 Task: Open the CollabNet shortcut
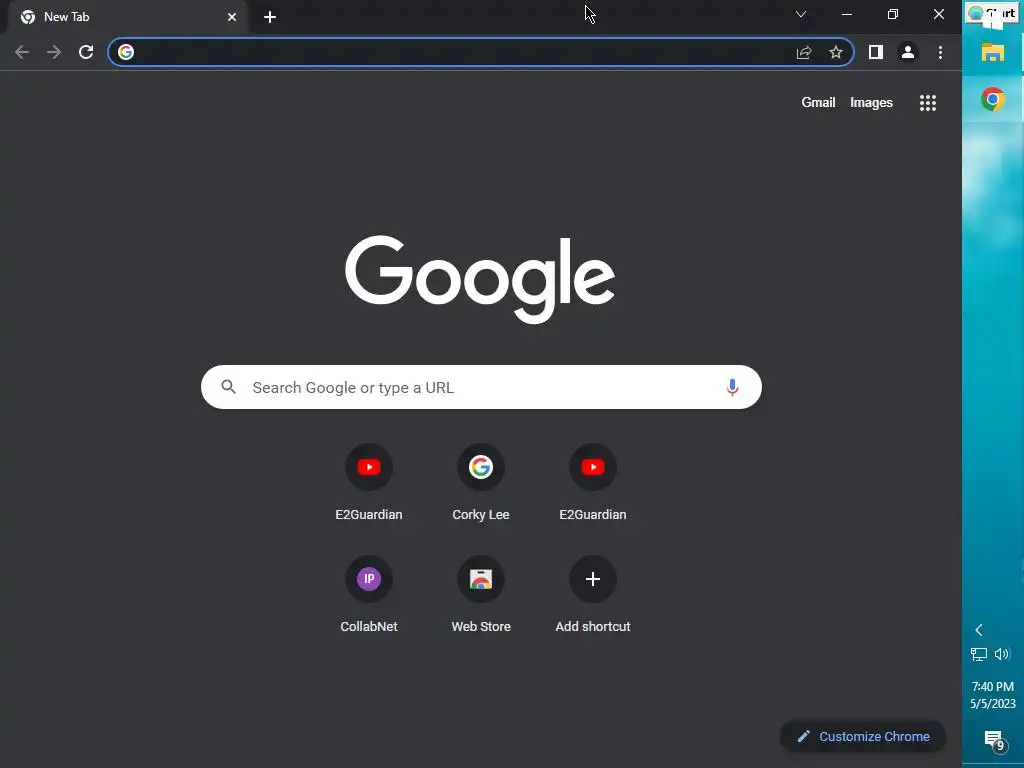[x=369, y=594]
